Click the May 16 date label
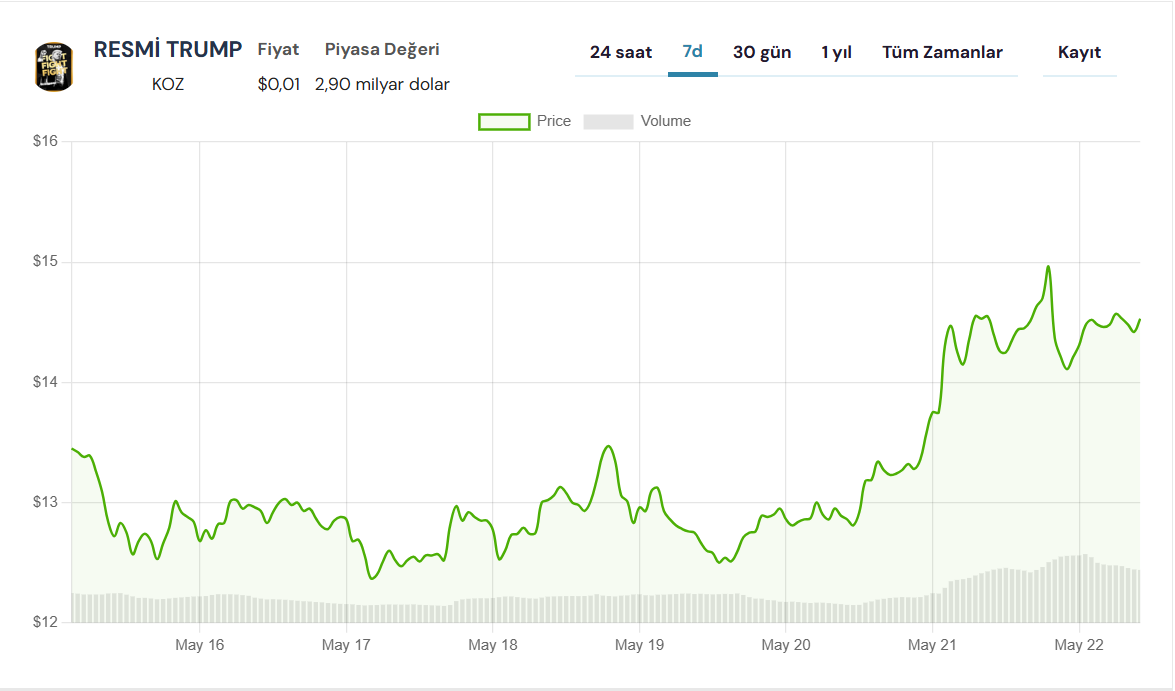 [x=199, y=645]
